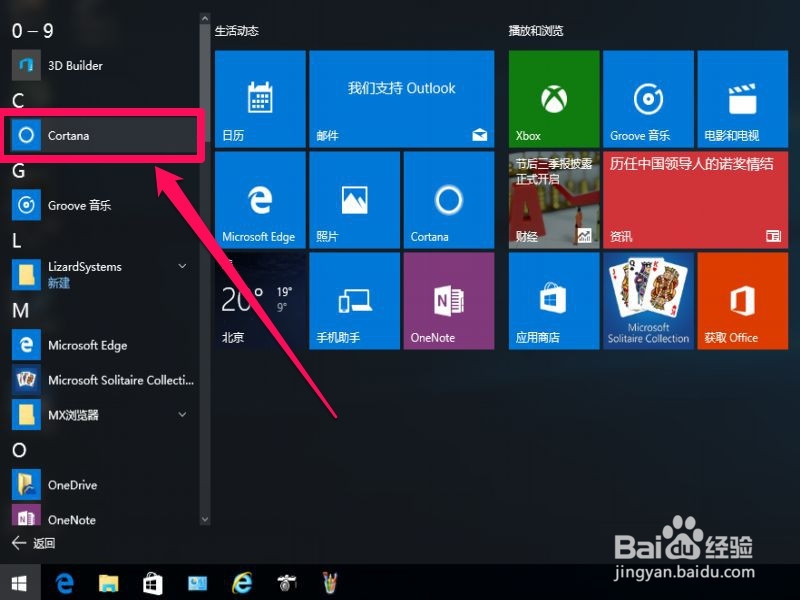Screen dimensions: 800x600
Task: Open the Groove 音乐 tile
Action: (648, 99)
